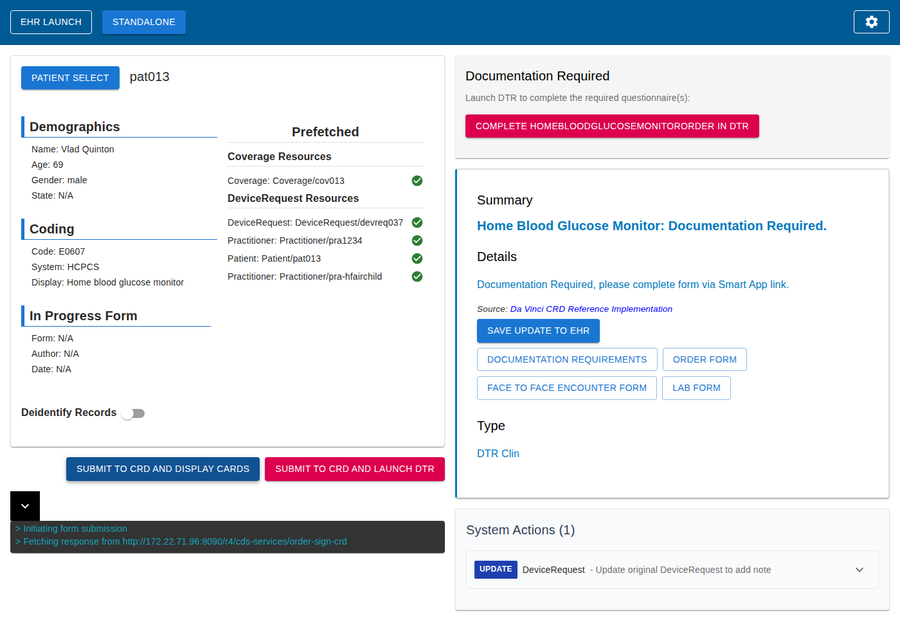This screenshot has width=900, height=643.
Task: Click 'Form: N/A' under In Progress Form
Action: (x=52, y=338)
